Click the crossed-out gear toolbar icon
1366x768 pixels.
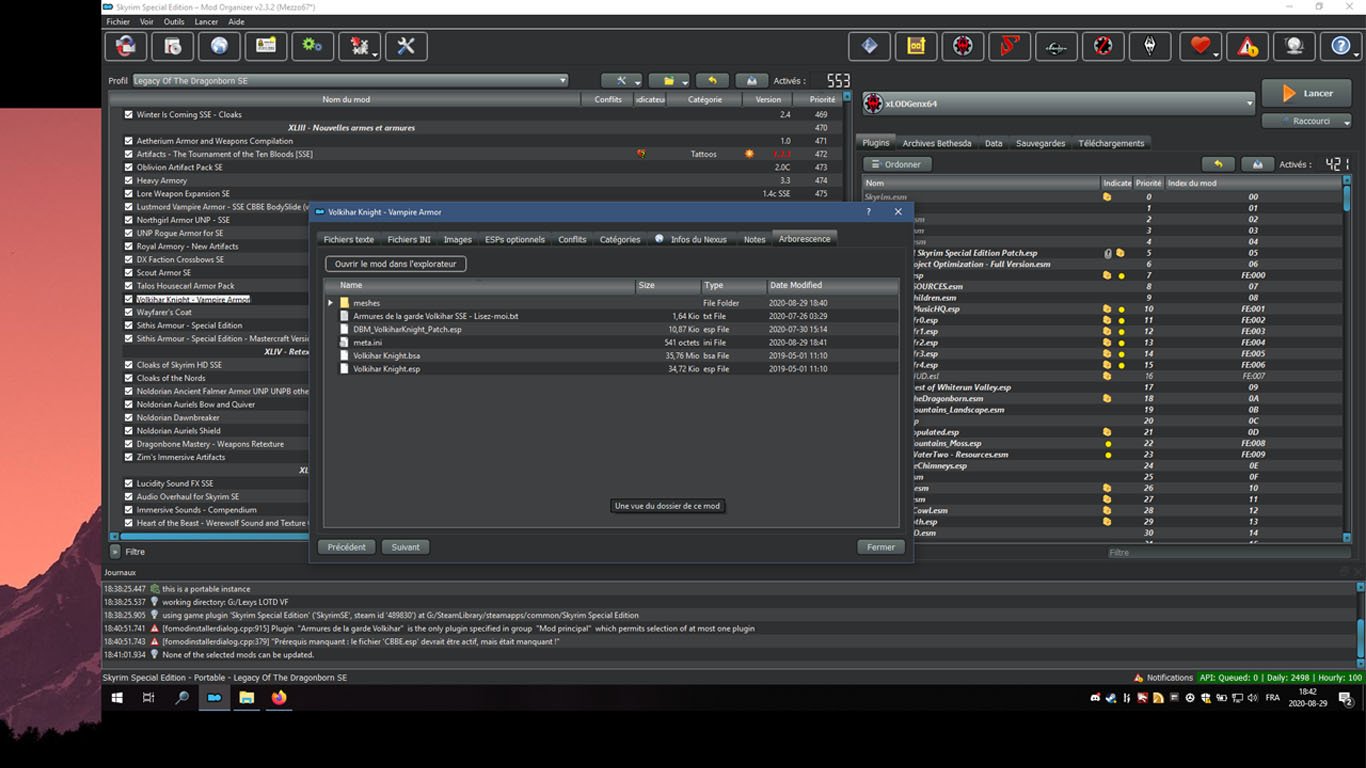click(x=1103, y=46)
